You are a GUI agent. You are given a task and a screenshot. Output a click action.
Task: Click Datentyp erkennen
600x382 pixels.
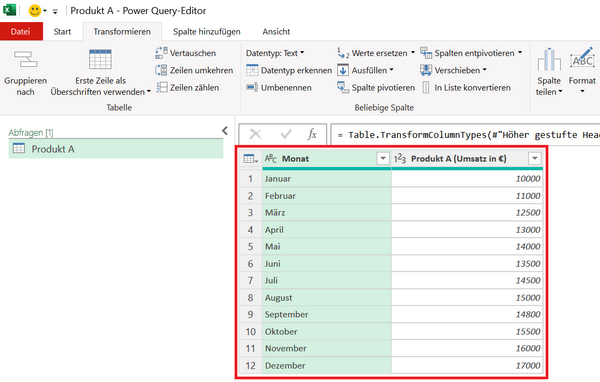[289, 70]
